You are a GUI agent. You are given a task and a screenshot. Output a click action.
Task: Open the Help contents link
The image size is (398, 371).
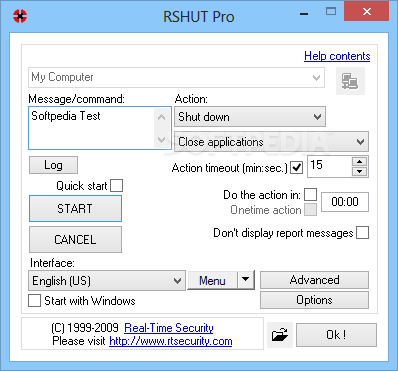click(x=337, y=56)
